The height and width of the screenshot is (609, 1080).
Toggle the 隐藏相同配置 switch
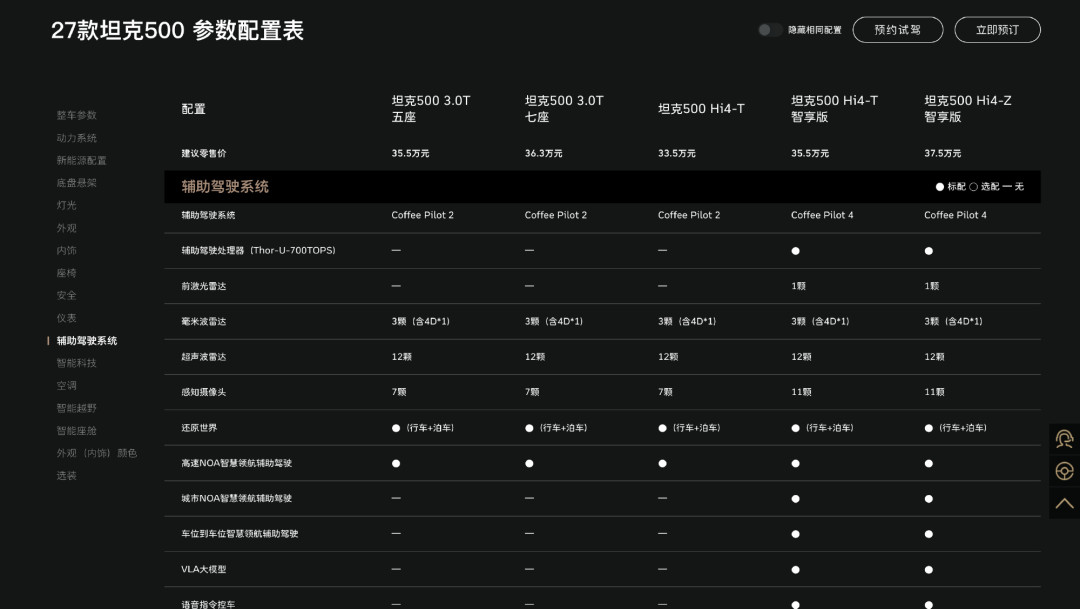(x=769, y=30)
